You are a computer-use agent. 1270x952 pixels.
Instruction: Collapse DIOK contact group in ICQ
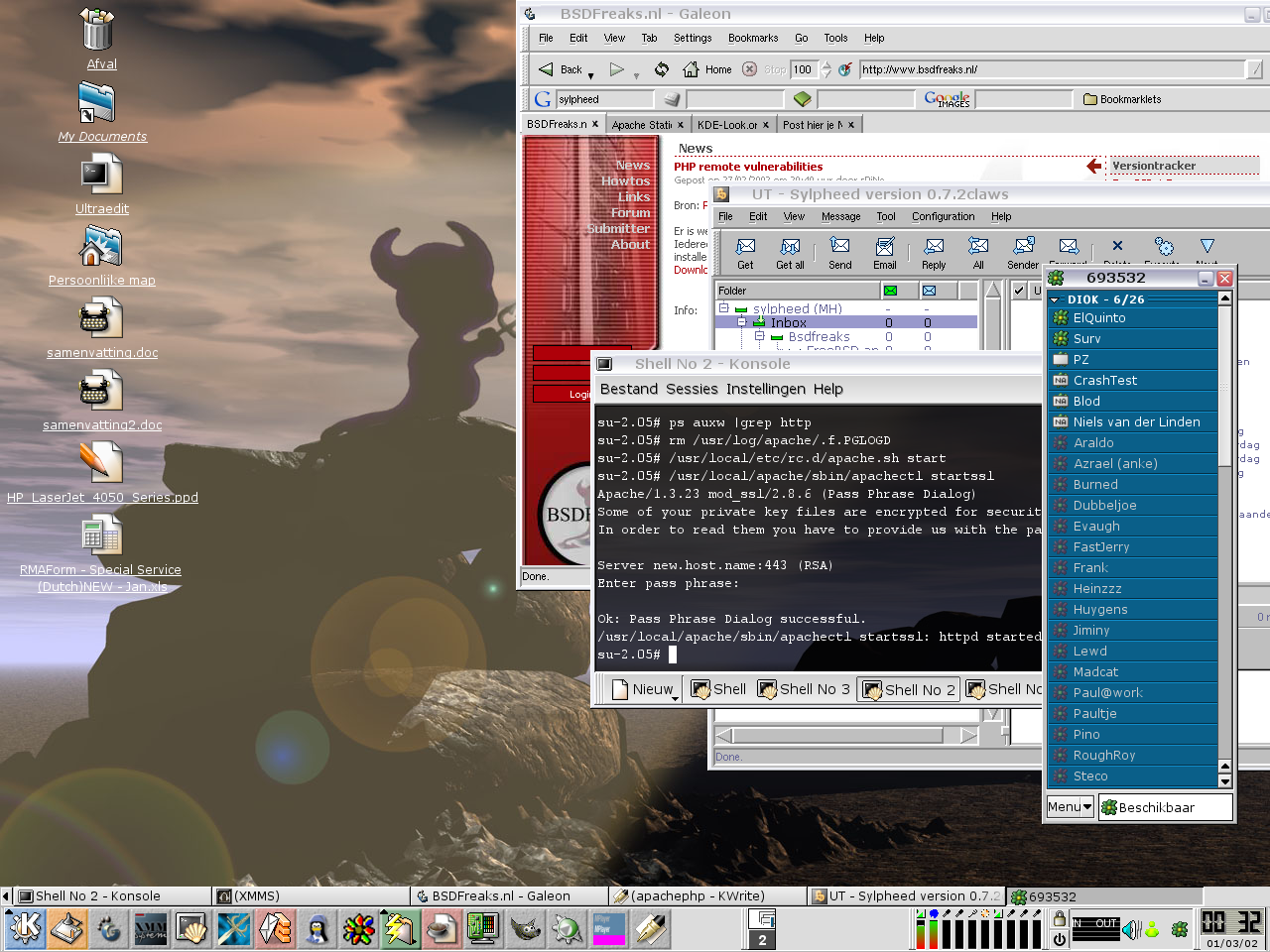[1055, 299]
